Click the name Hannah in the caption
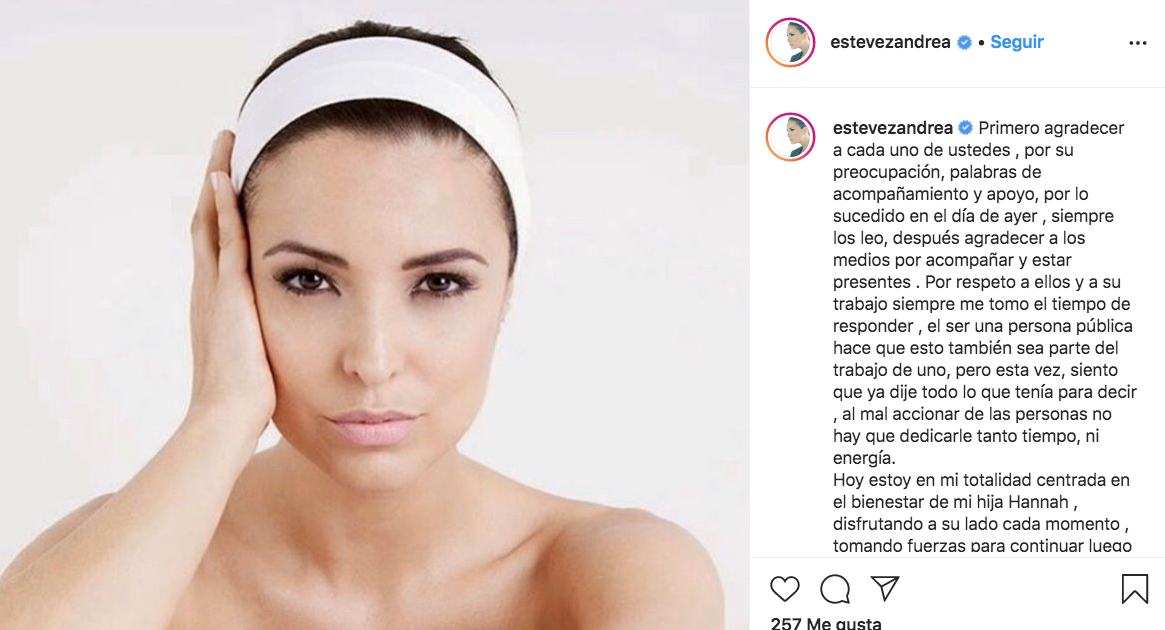Image resolution: width=1165 pixels, height=630 pixels. 1038,502
